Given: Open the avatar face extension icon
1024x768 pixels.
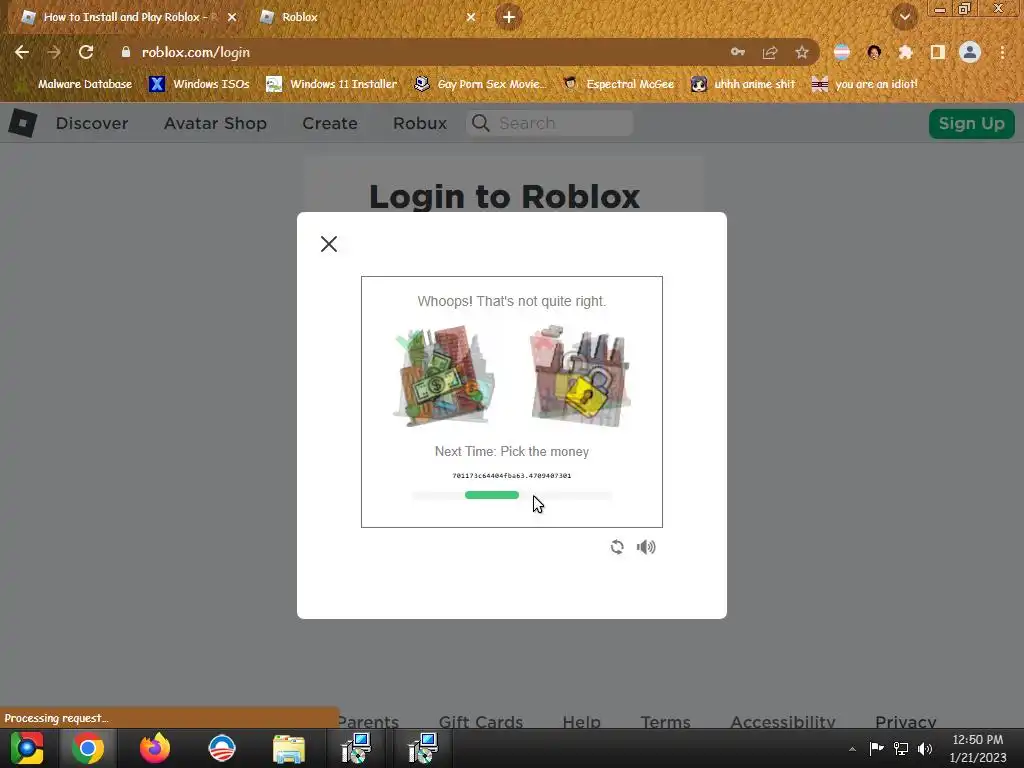Looking at the screenshot, I should click(x=874, y=52).
